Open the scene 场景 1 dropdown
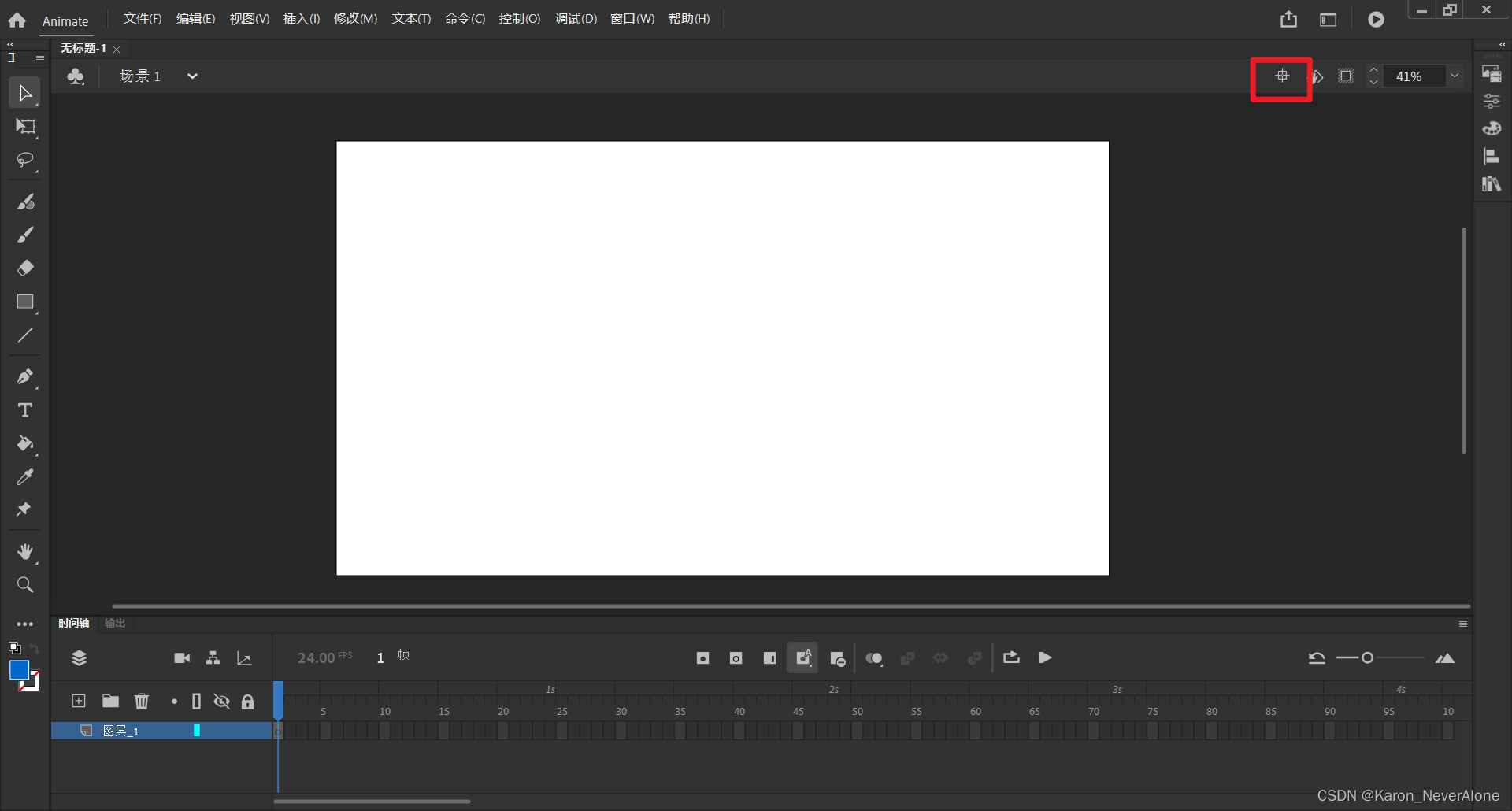1512x811 pixels. [191, 76]
